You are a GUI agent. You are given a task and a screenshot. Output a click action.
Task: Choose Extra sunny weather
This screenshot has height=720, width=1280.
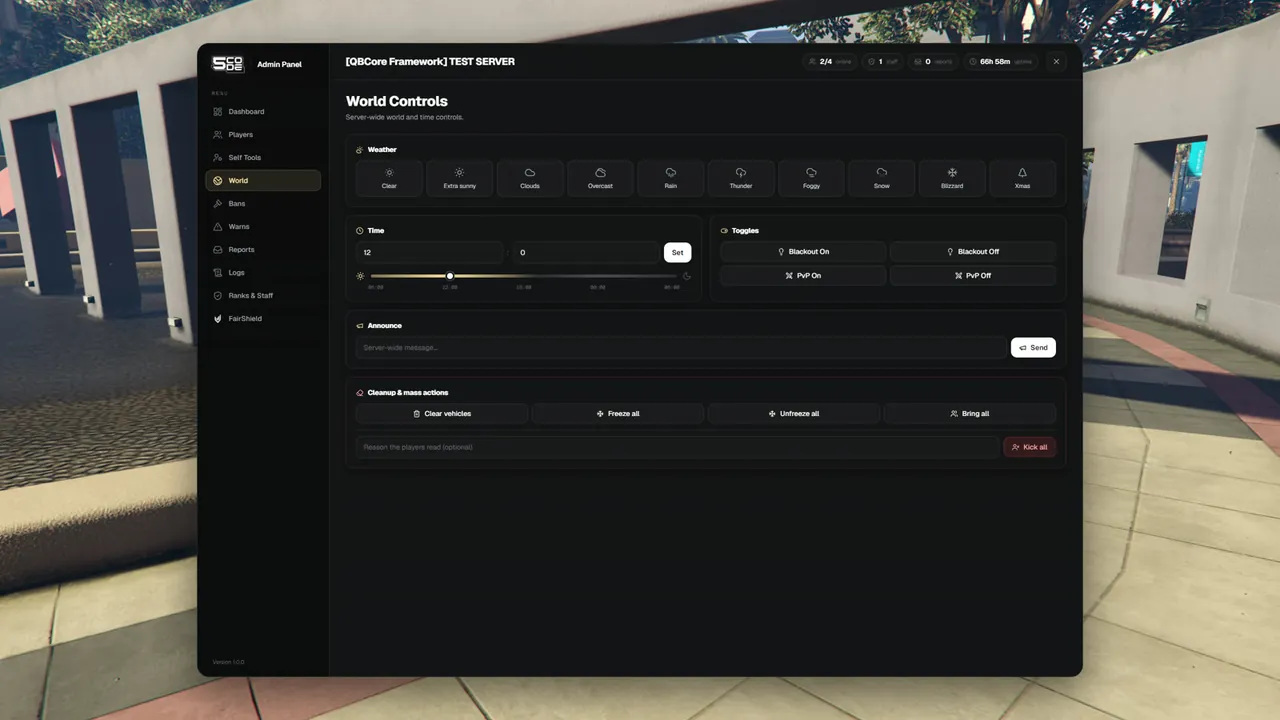[460, 178]
